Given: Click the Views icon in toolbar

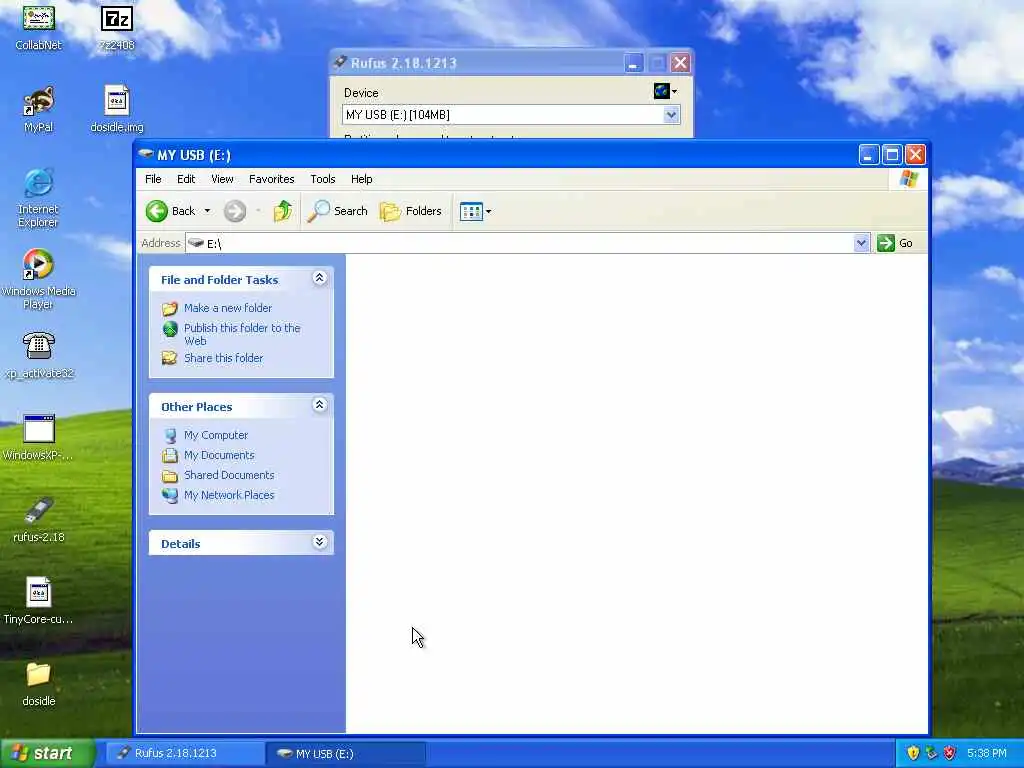Looking at the screenshot, I should (471, 211).
